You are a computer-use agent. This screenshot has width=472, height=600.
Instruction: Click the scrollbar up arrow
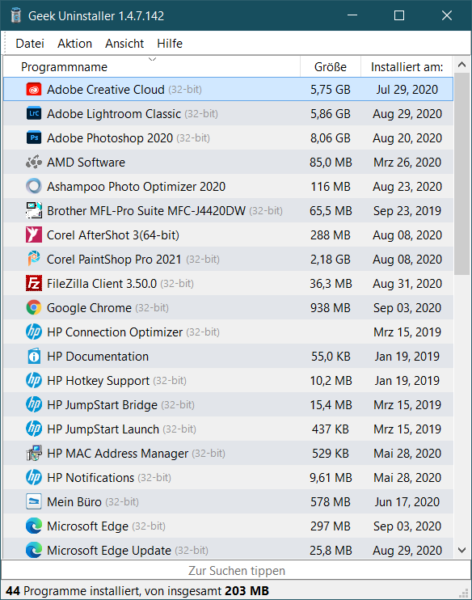click(x=462, y=65)
